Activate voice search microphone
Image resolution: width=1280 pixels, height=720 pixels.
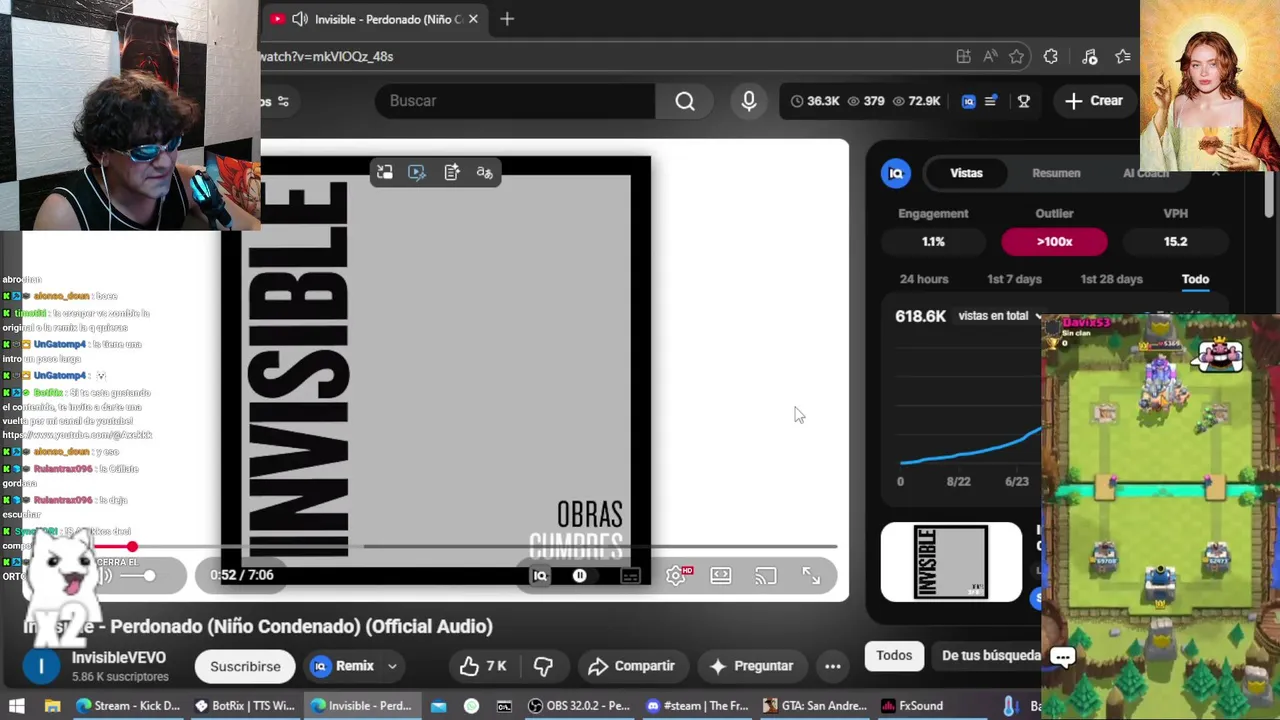pos(748,101)
